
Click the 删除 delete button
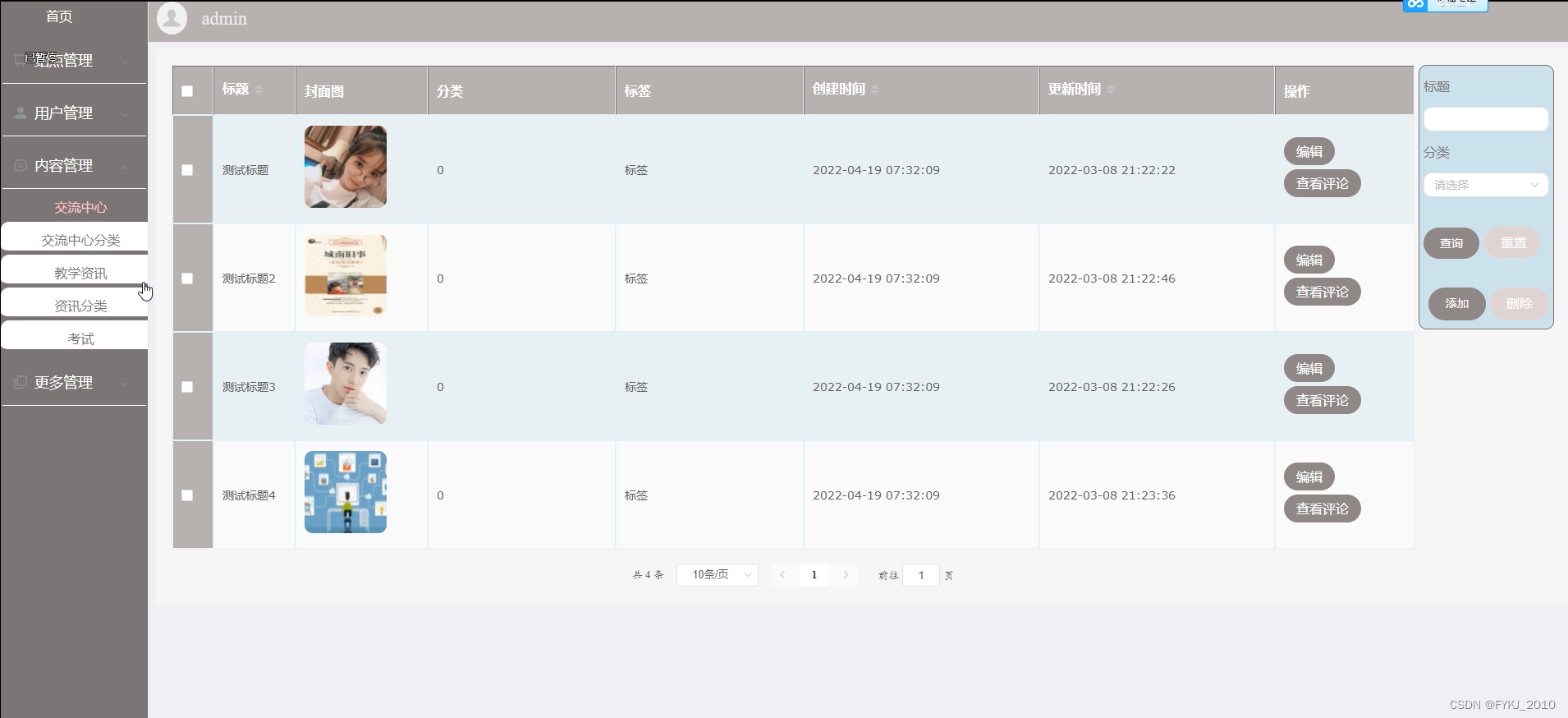(1520, 303)
